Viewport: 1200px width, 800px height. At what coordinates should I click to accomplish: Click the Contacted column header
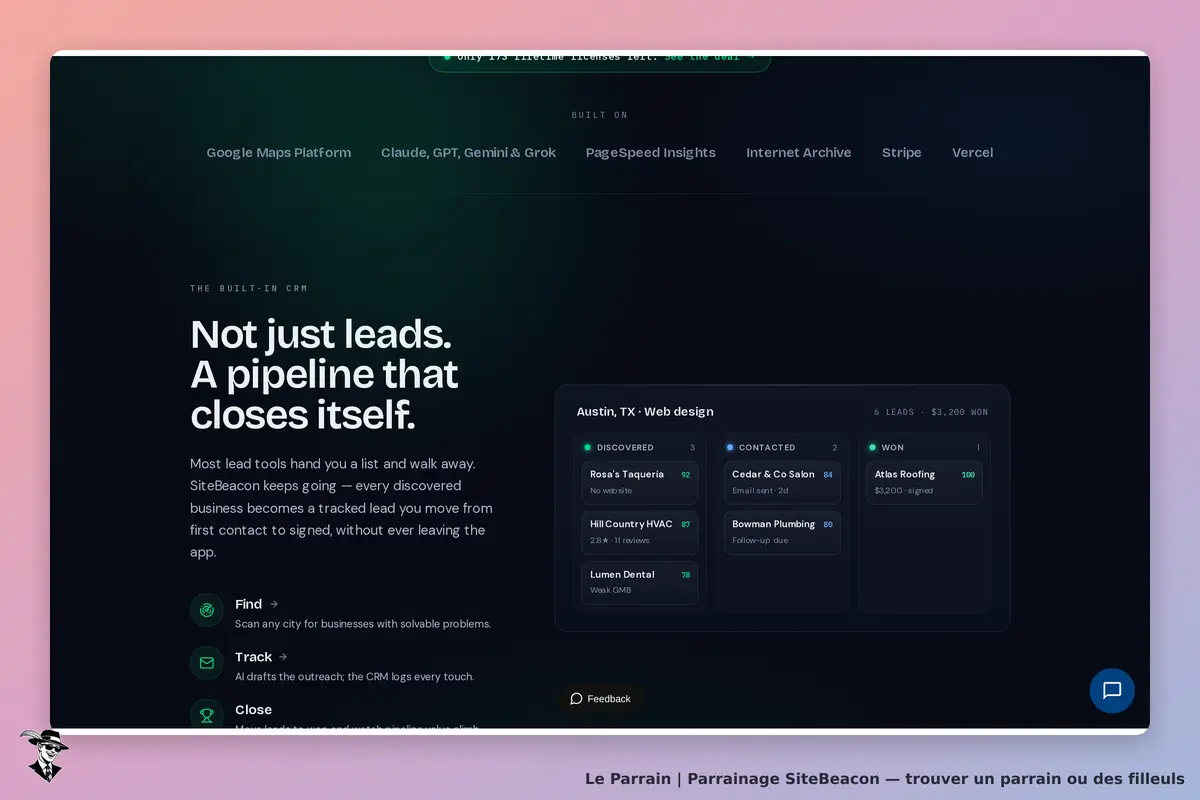(x=782, y=448)
